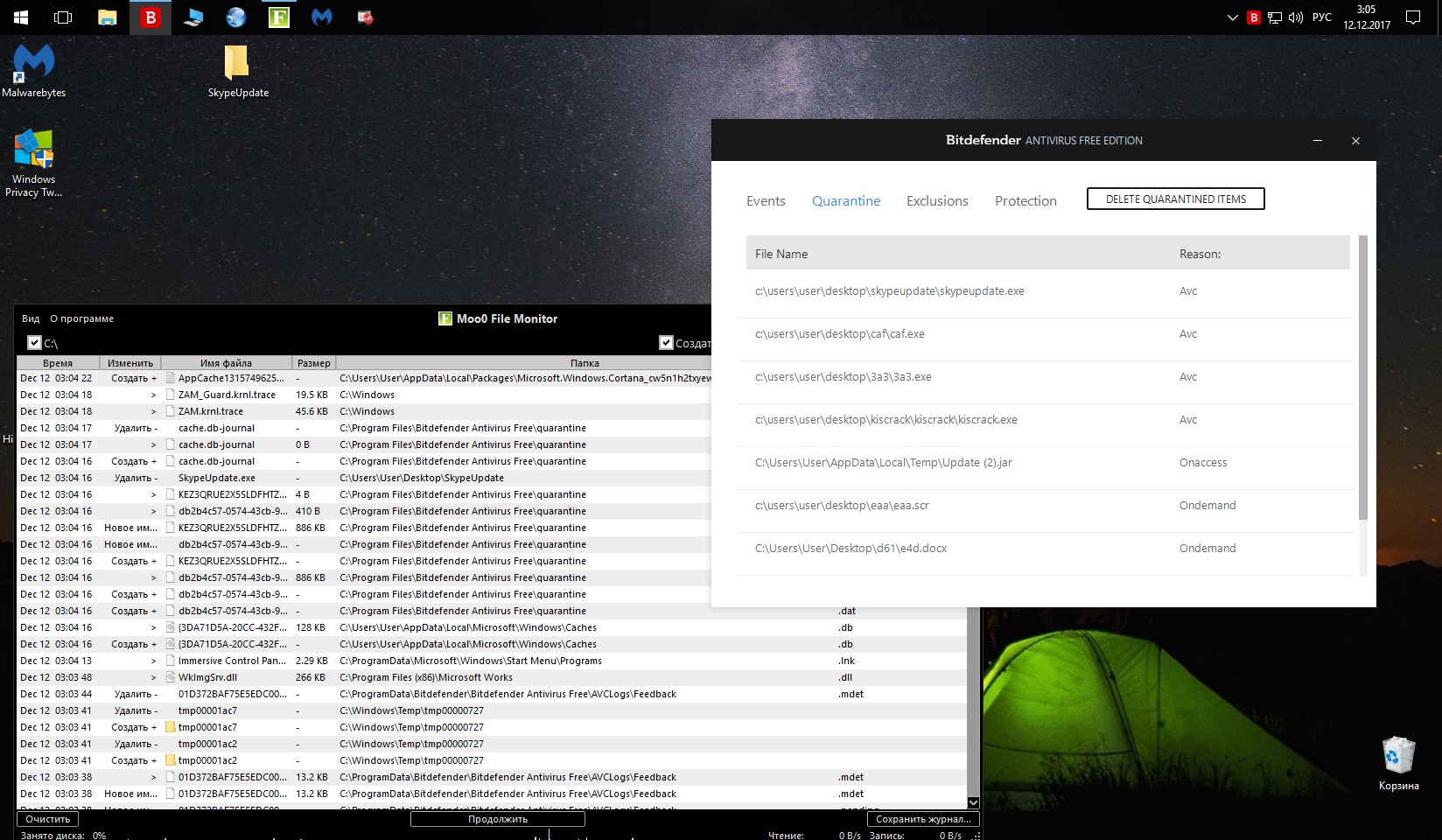
Task: Click the Moo0 File Monitor taskbar icon
Action: 279,17
